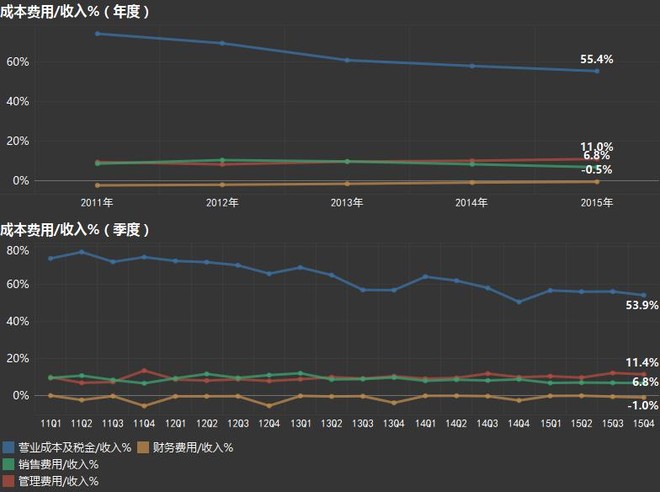Click the blue quarterly point at 11Q2

[82, 252]
